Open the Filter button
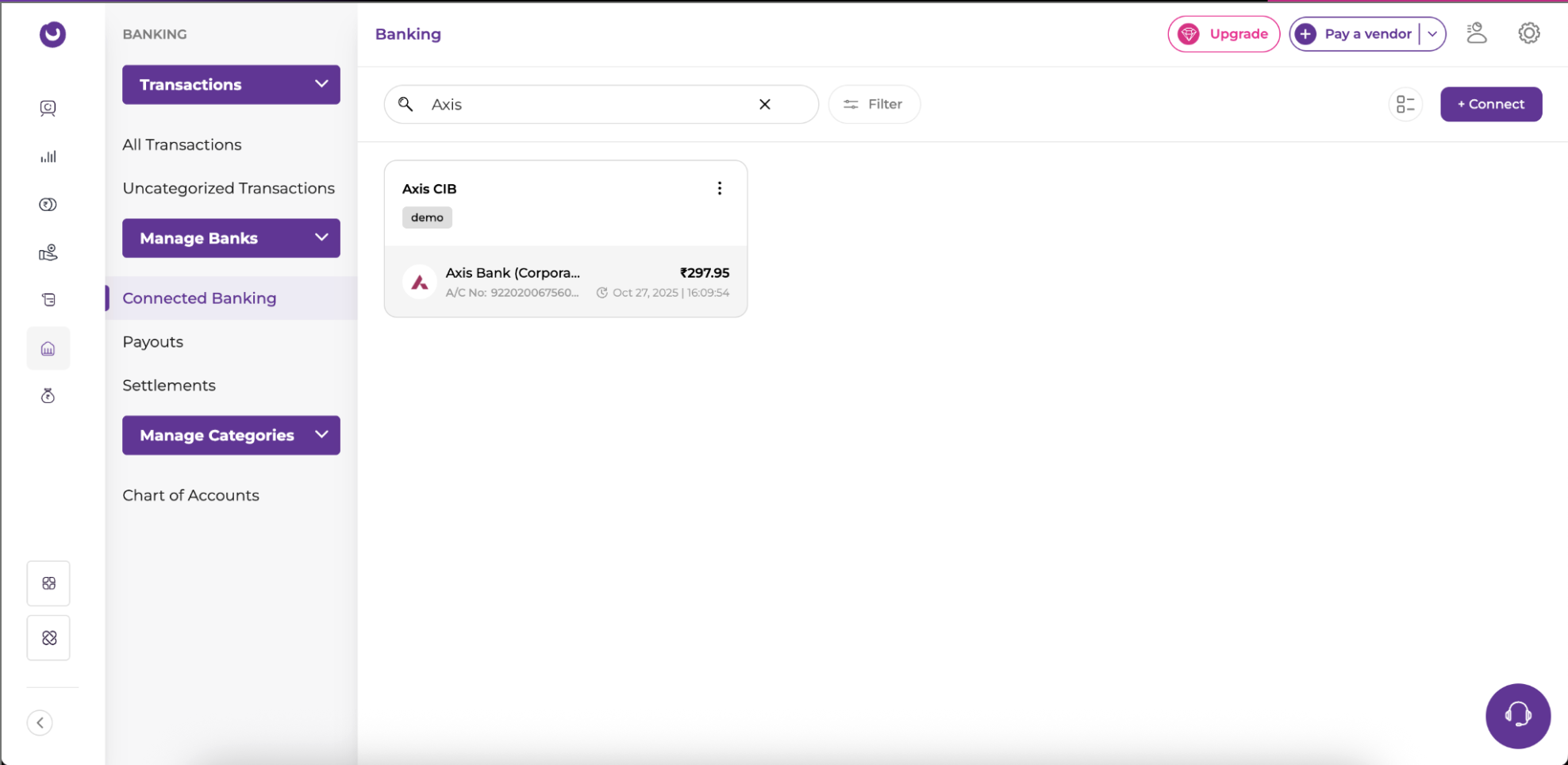This screenshot has height=765, width=1568. coord(874,104)
